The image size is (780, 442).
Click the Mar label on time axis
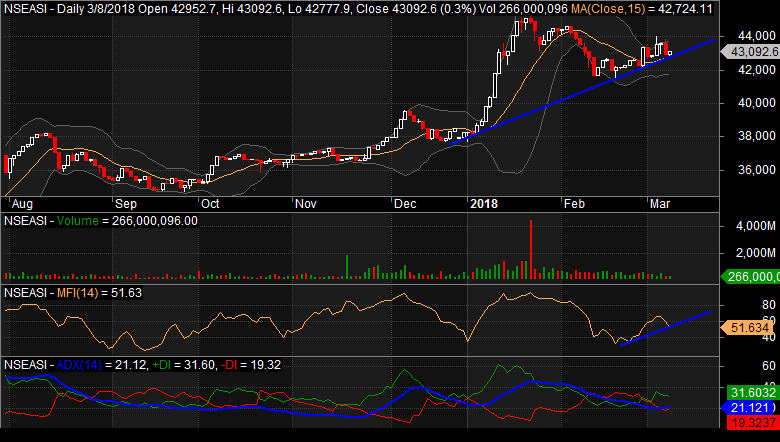point(661,202)
